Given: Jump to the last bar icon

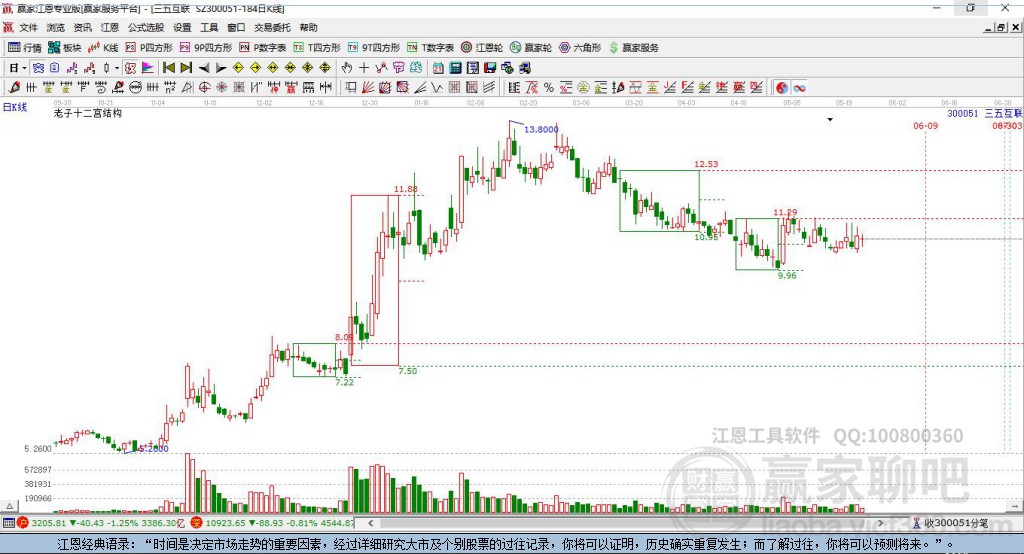Looking at the screenshot, I should 186,68.
